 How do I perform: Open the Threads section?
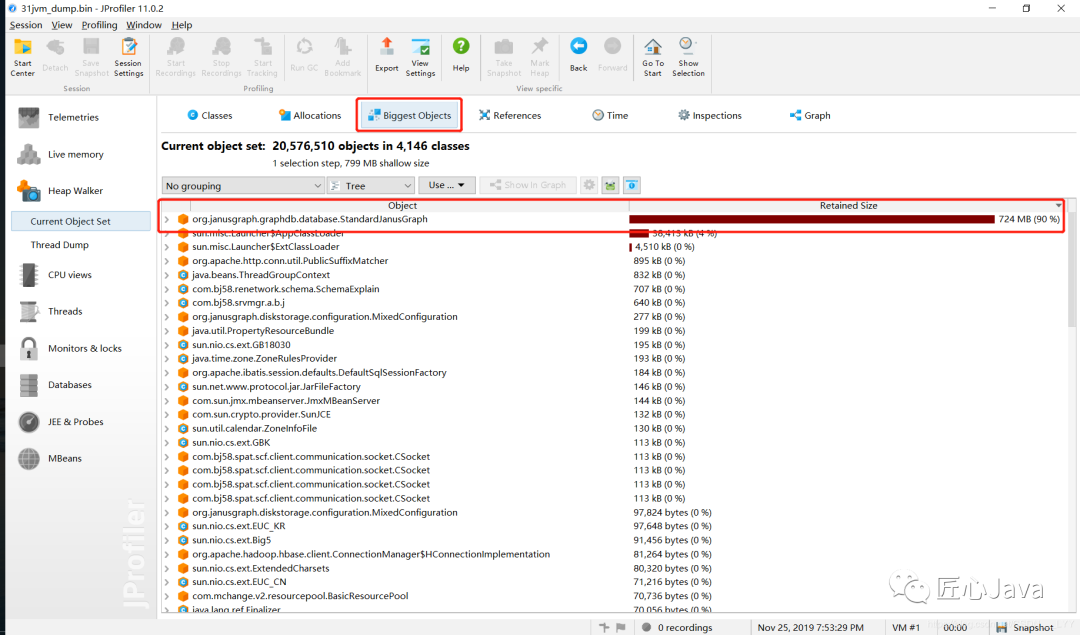point(79,311)
